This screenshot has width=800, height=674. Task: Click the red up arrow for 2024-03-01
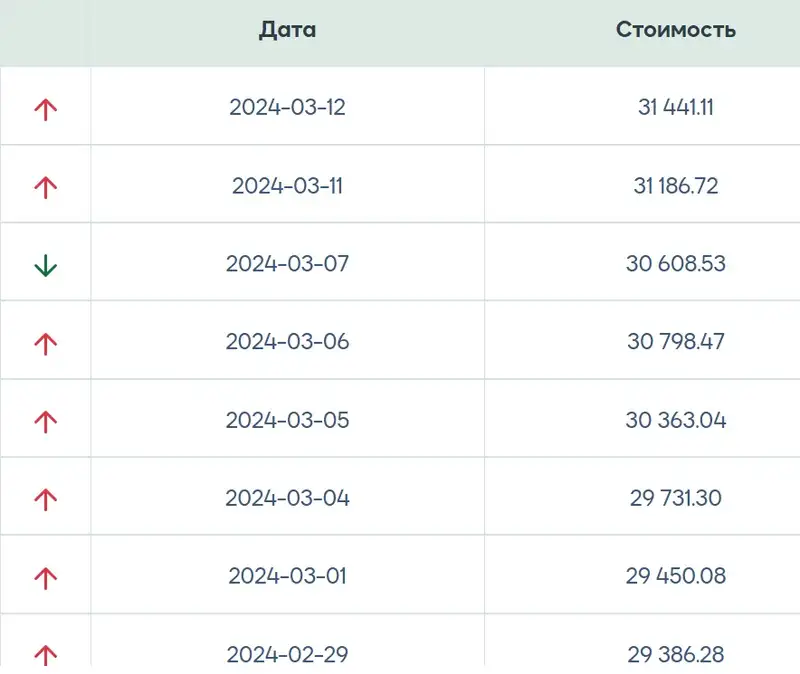point(46,577)
